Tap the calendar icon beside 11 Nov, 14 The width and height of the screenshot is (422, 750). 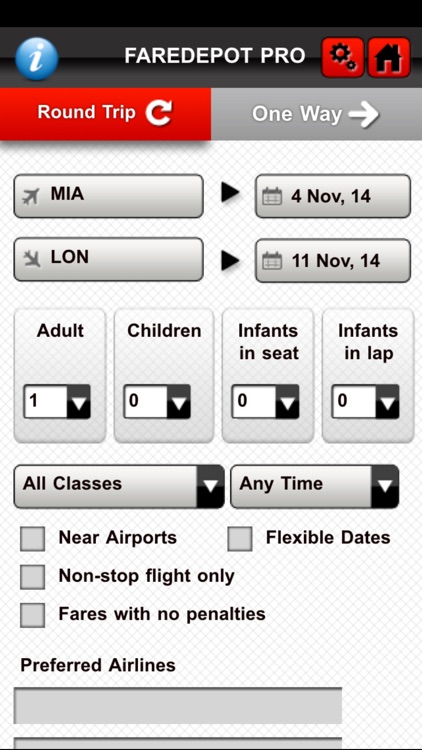[x=272, y=261]
